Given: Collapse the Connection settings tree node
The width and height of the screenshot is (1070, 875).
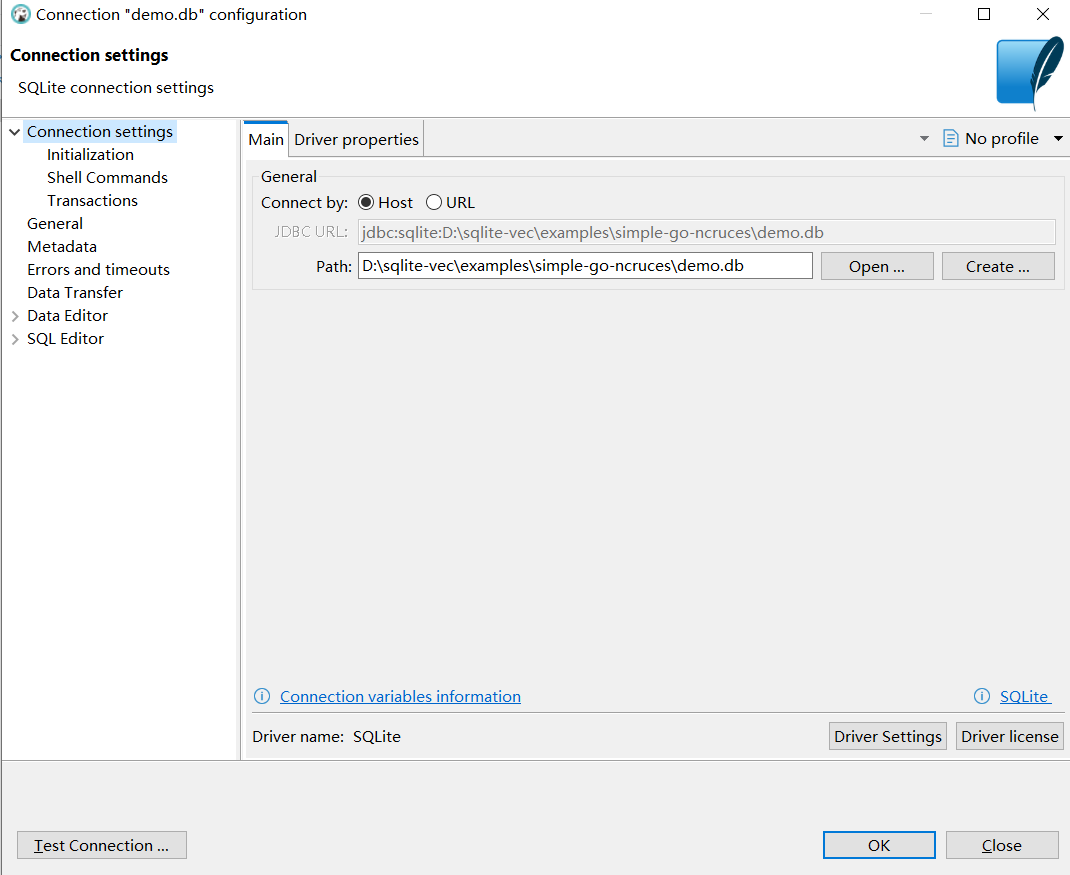Looking at the screenshot, I should [13, 131].
